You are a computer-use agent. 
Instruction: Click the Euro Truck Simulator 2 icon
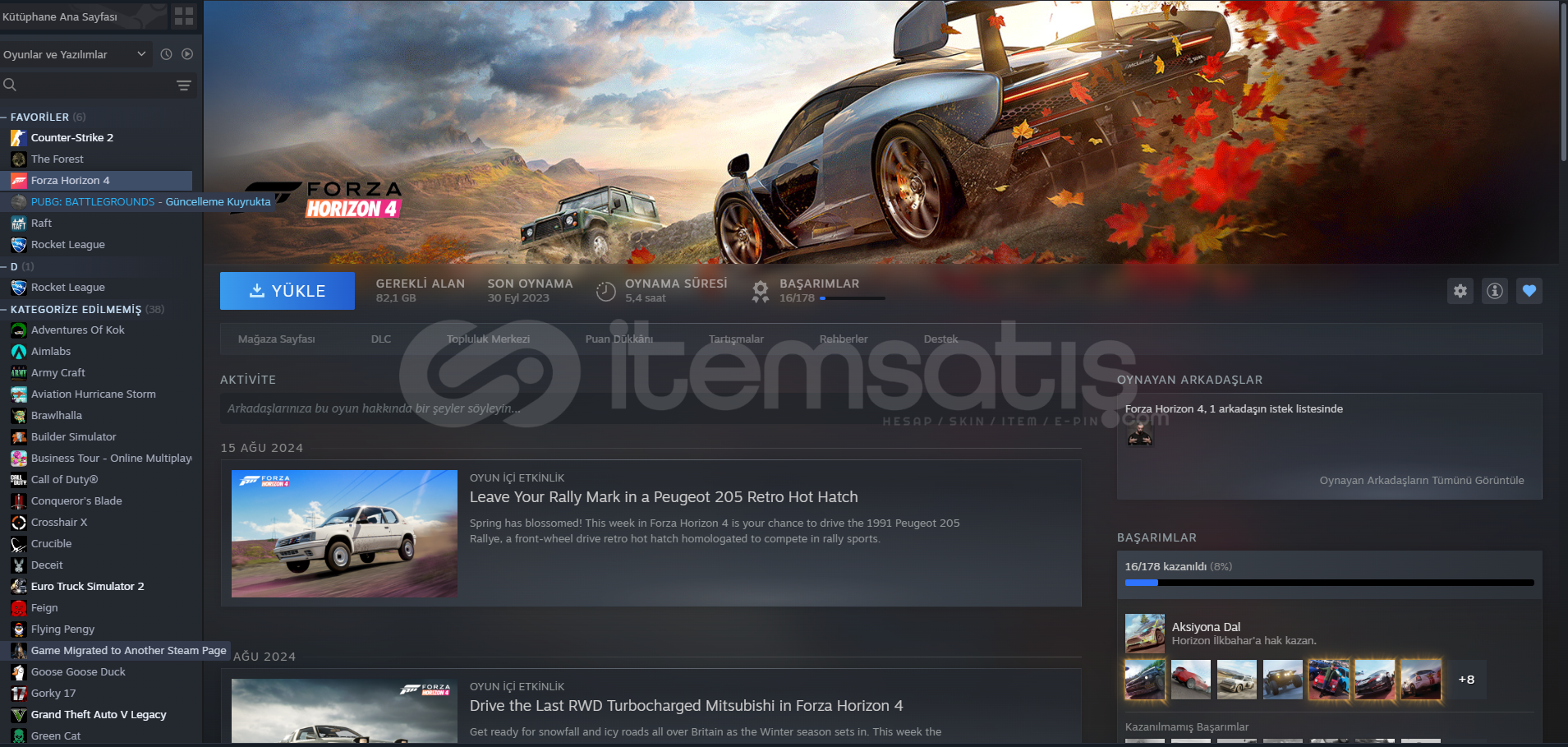[19, 587]
